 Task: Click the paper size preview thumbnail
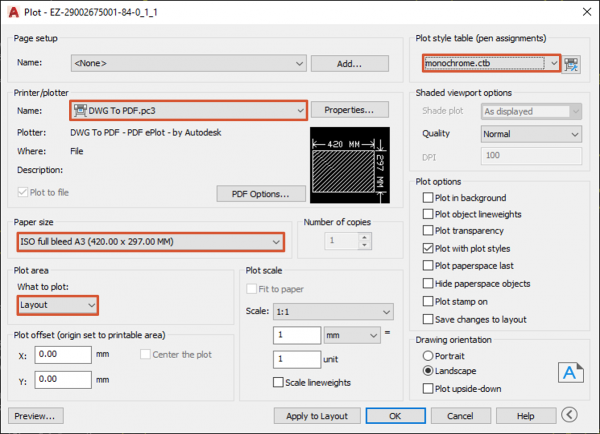click(x=350, y=165)
